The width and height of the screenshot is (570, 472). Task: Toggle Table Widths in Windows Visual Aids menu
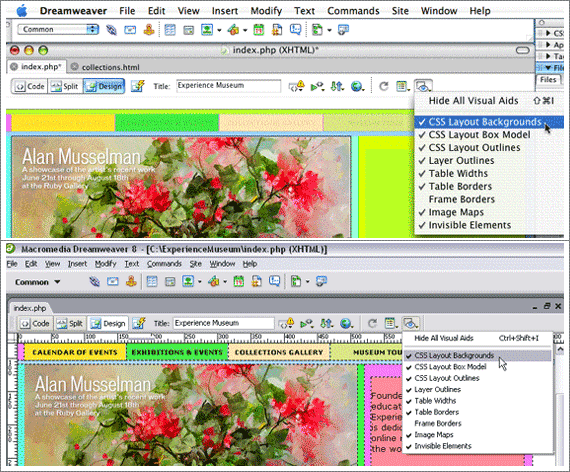coord(478,401)
